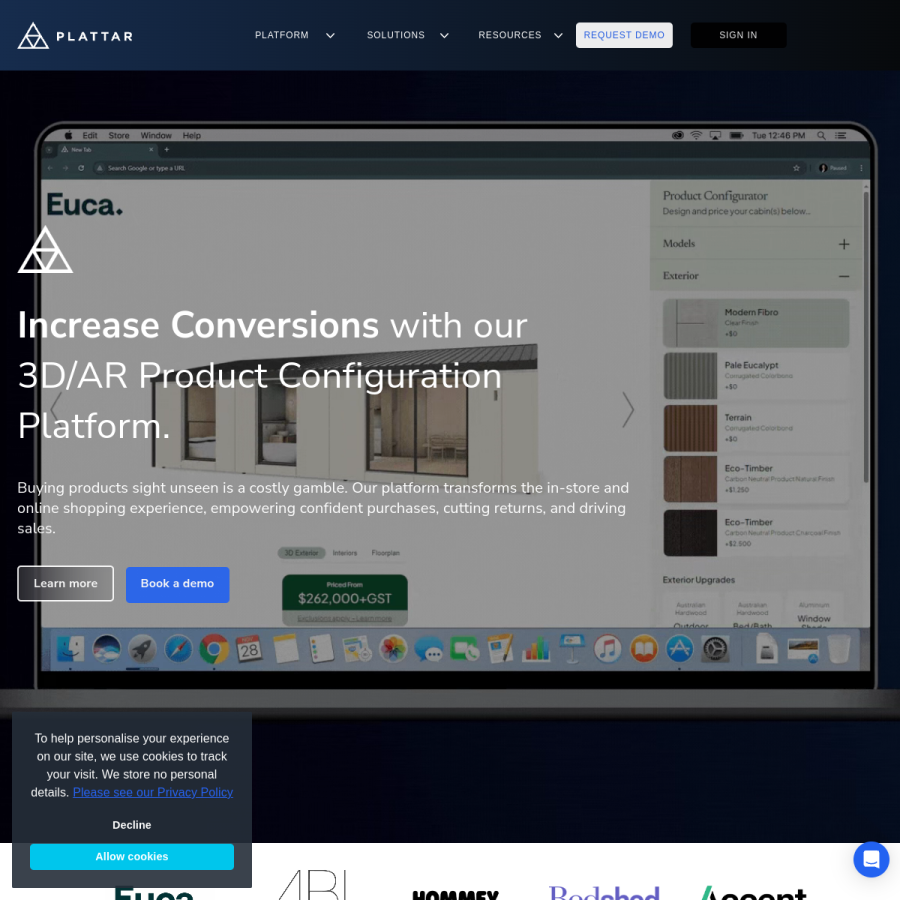Open Books app in the dock
This screenshot has height=900, width=900.
(x=644, y=649)
